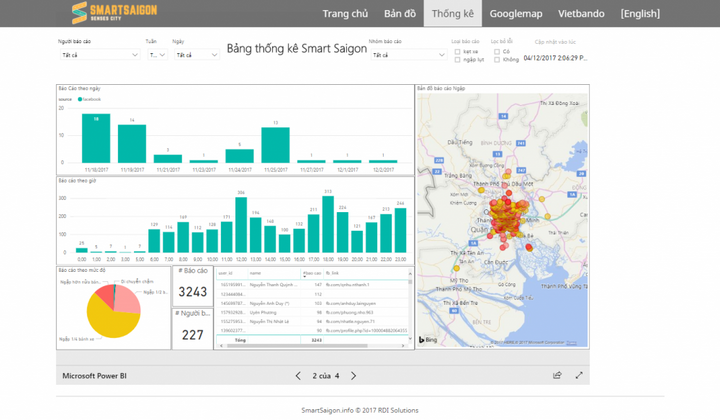
Task: Check the 'ngập lụt' checkbox
Action: 457,59
